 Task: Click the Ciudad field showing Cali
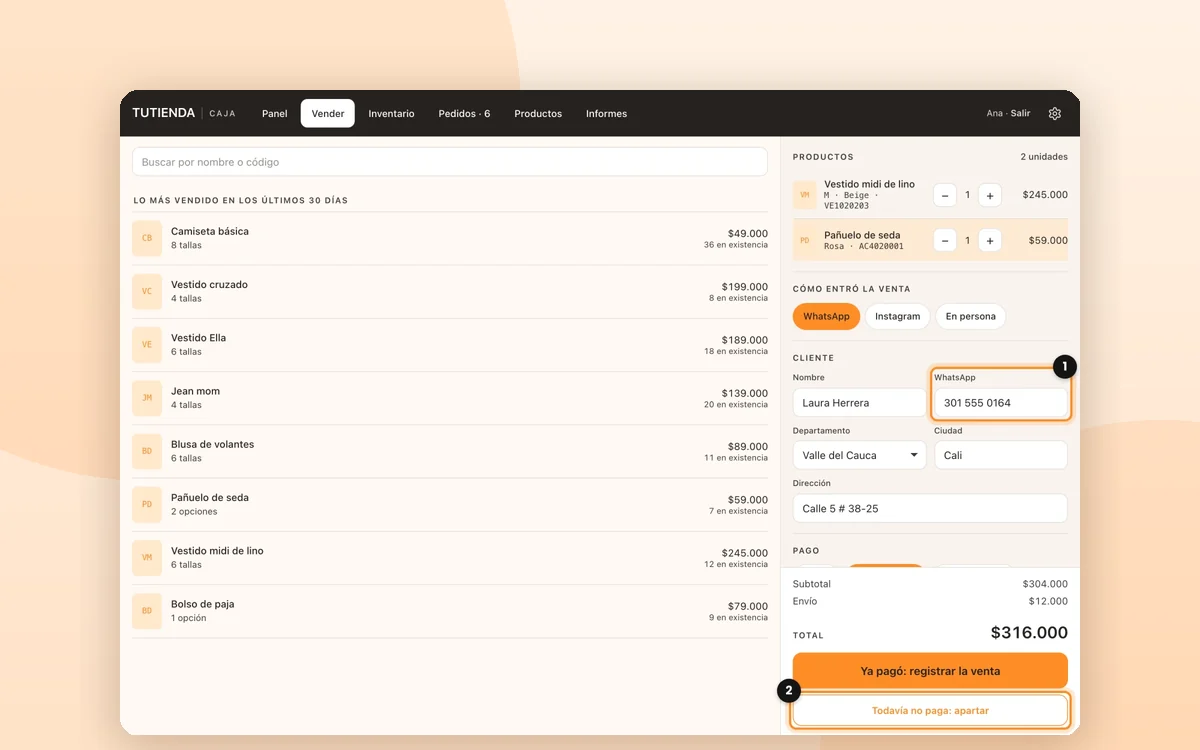[1001, 455]
